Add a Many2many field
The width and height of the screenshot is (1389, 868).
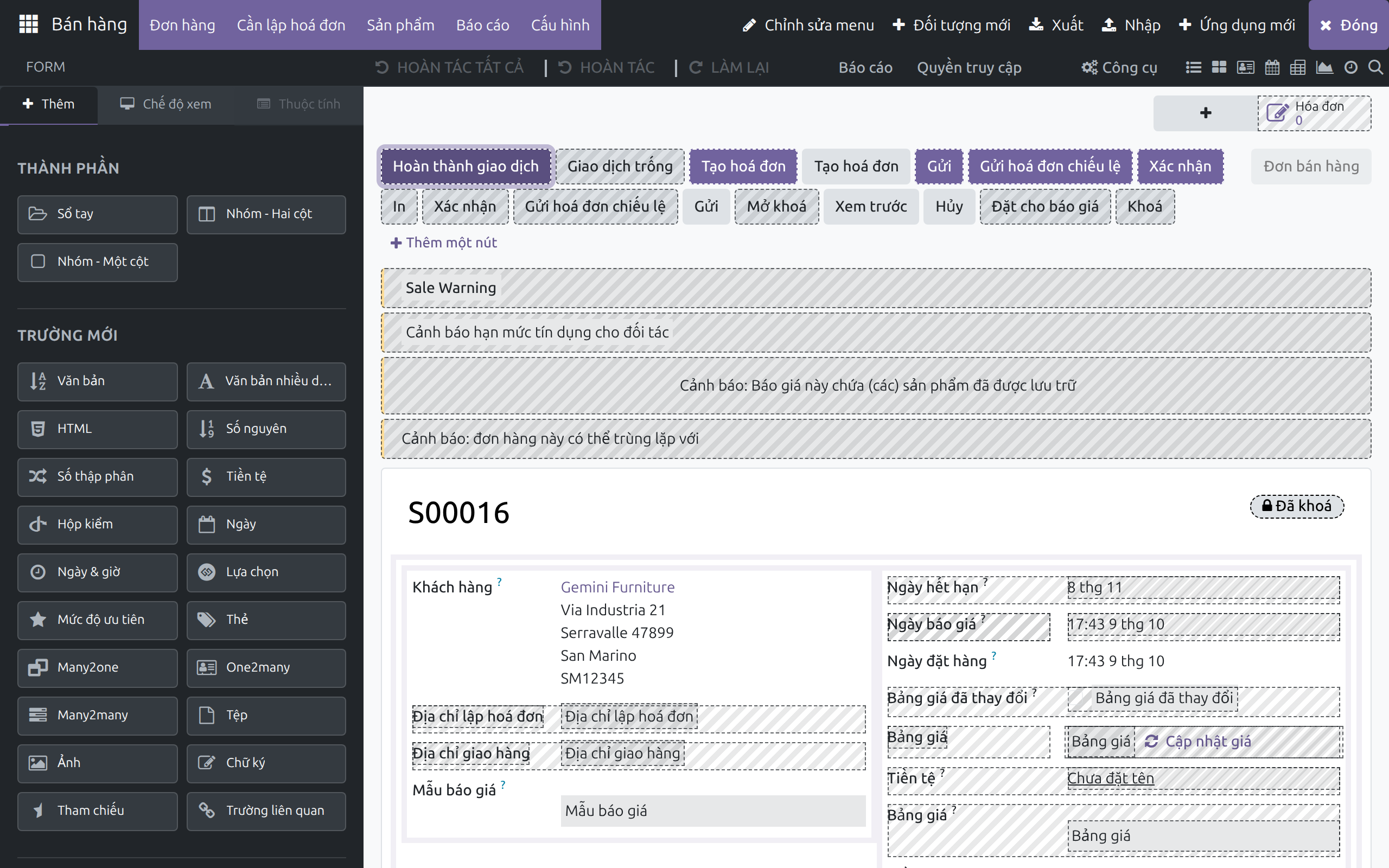click(x=97, y=716)
